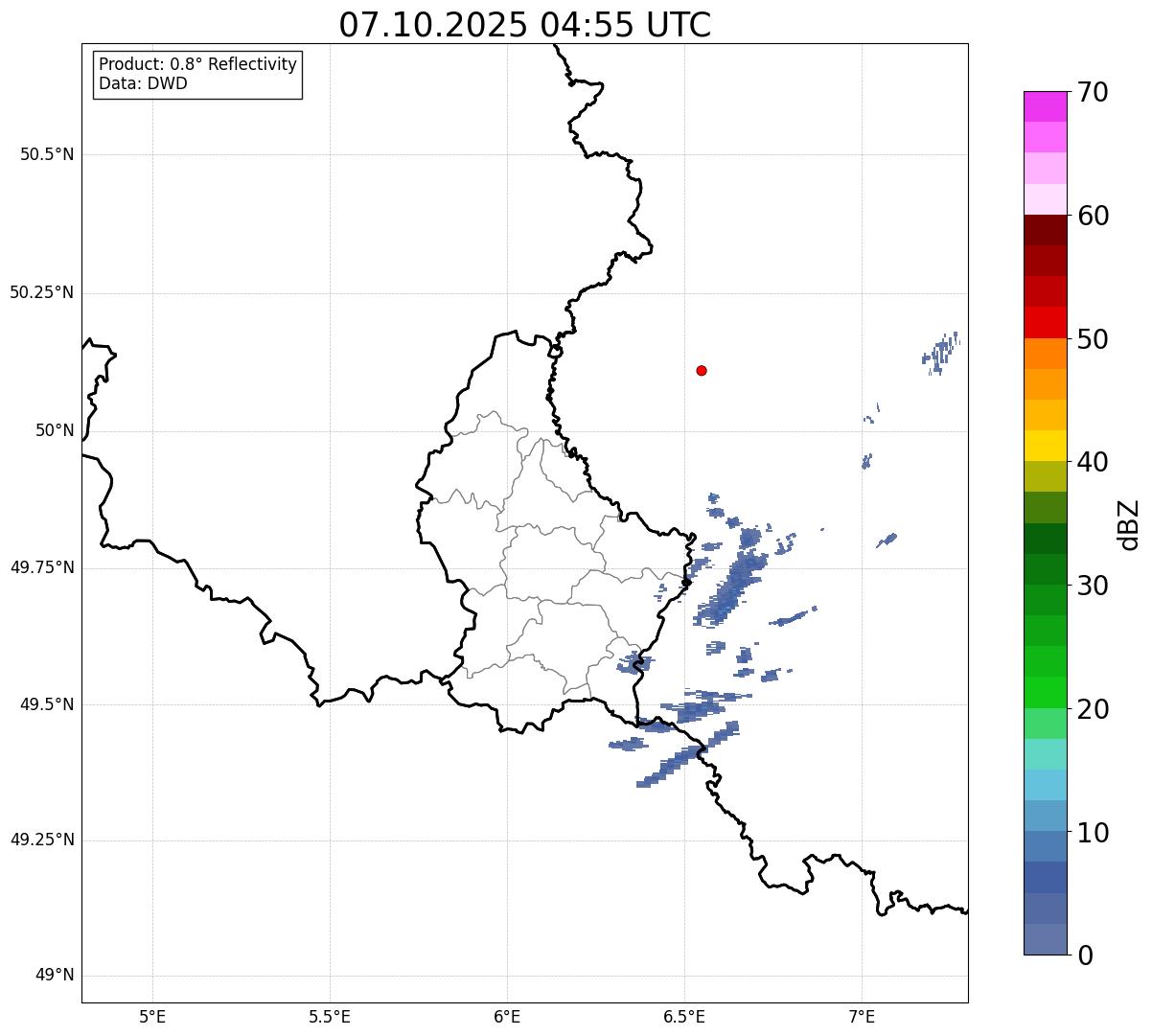Click the 50.25°N latitude label
Viewport: 1152px width, 1036px height.
pos(42,292)
